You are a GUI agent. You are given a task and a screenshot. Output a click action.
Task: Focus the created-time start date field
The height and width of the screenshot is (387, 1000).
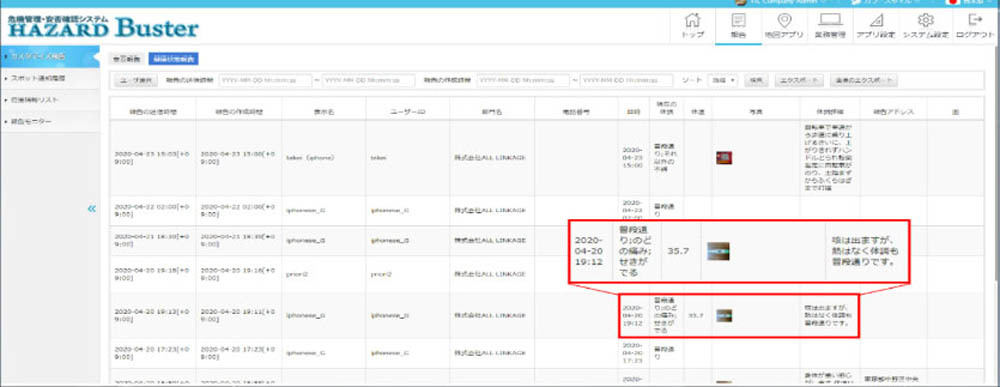[522, 80]
